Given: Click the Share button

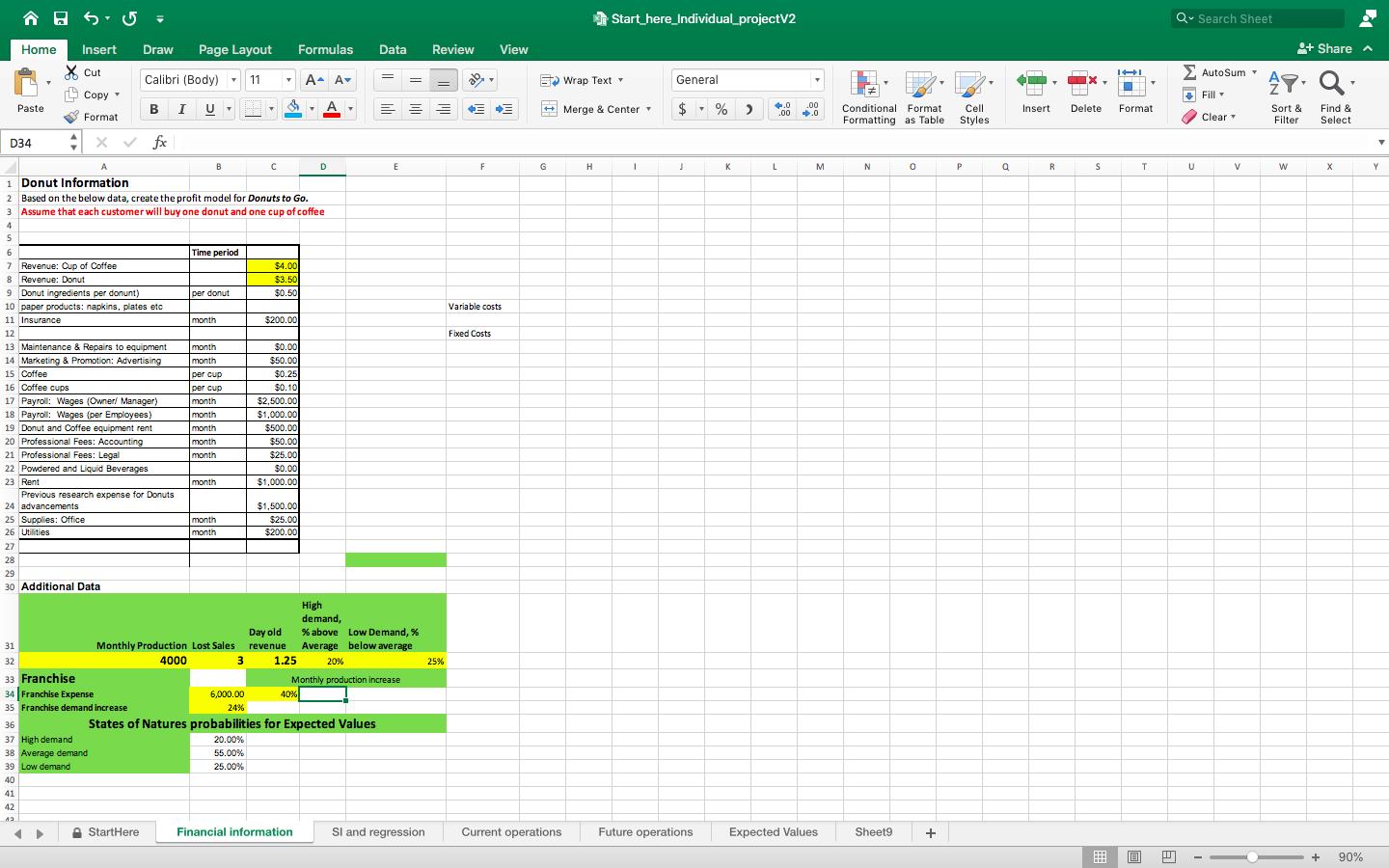Looking at the screenshot, I should click(1325, 49).
